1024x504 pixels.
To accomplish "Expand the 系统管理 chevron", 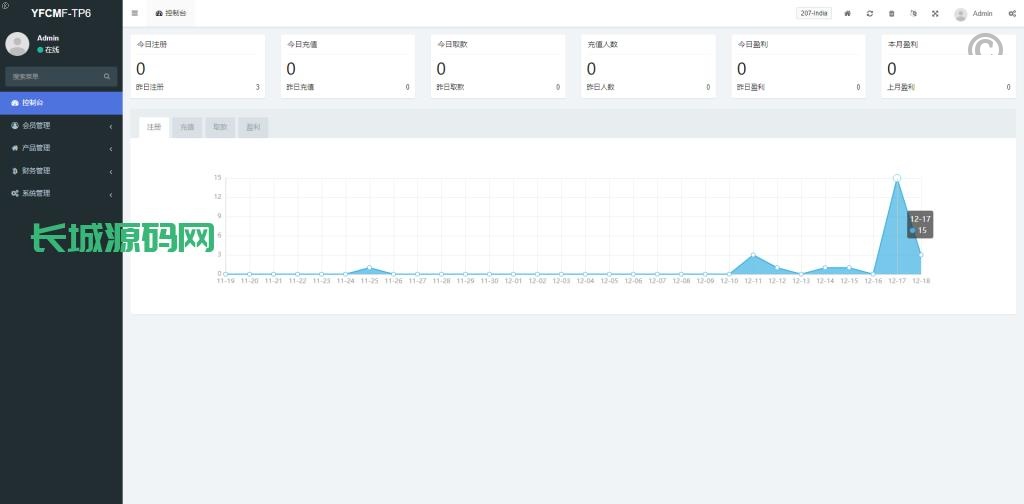I will [111, 195].
